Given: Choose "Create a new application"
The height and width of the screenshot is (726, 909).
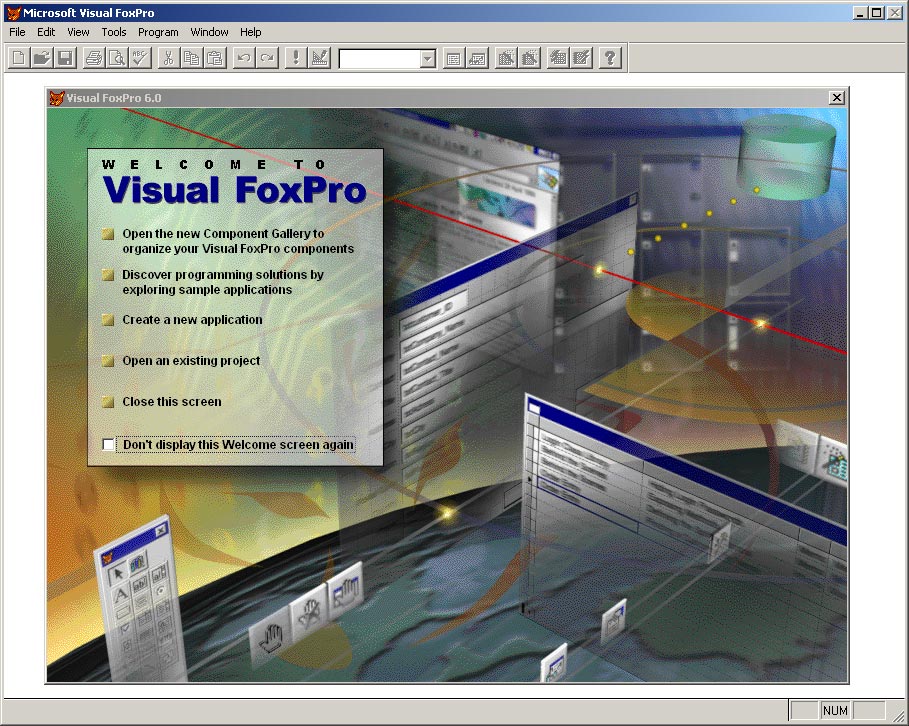Looking at the screenshot, I should pyautogui.click(x=182, y=320).
